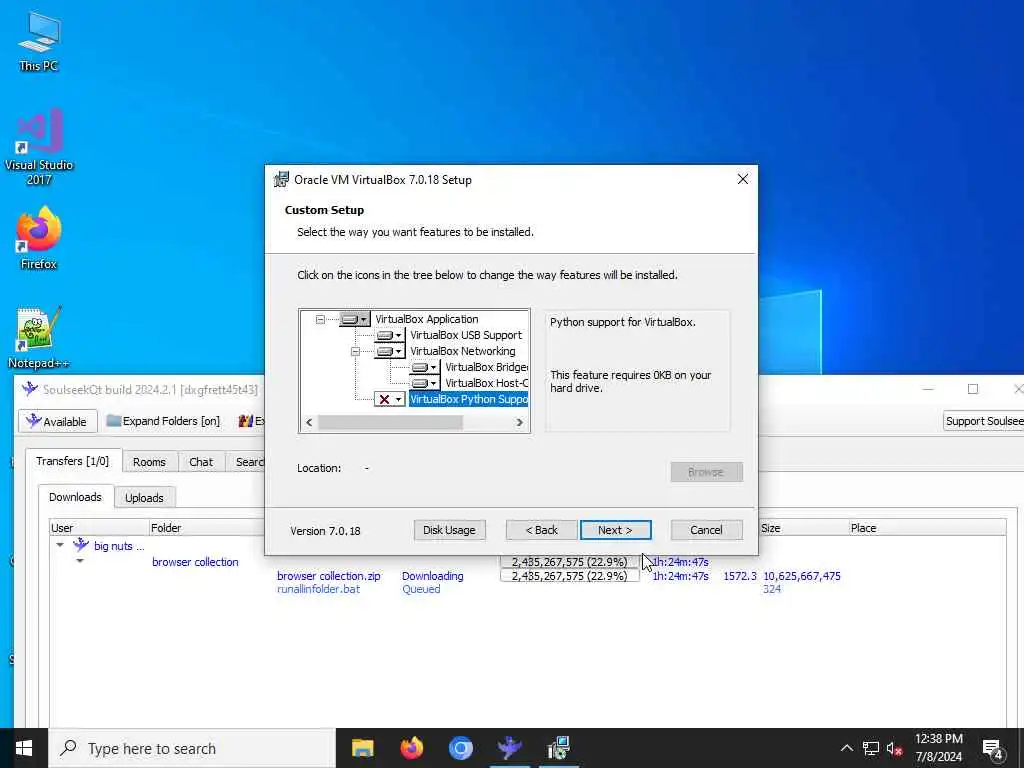Switch to the Rooms tab
This screenshot has height=768, width=1024.
pyautogui.click(x=150, y=462)
